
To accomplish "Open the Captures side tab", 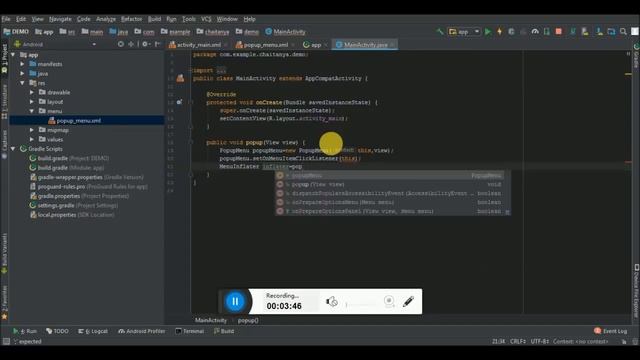I will pos(4,144).
